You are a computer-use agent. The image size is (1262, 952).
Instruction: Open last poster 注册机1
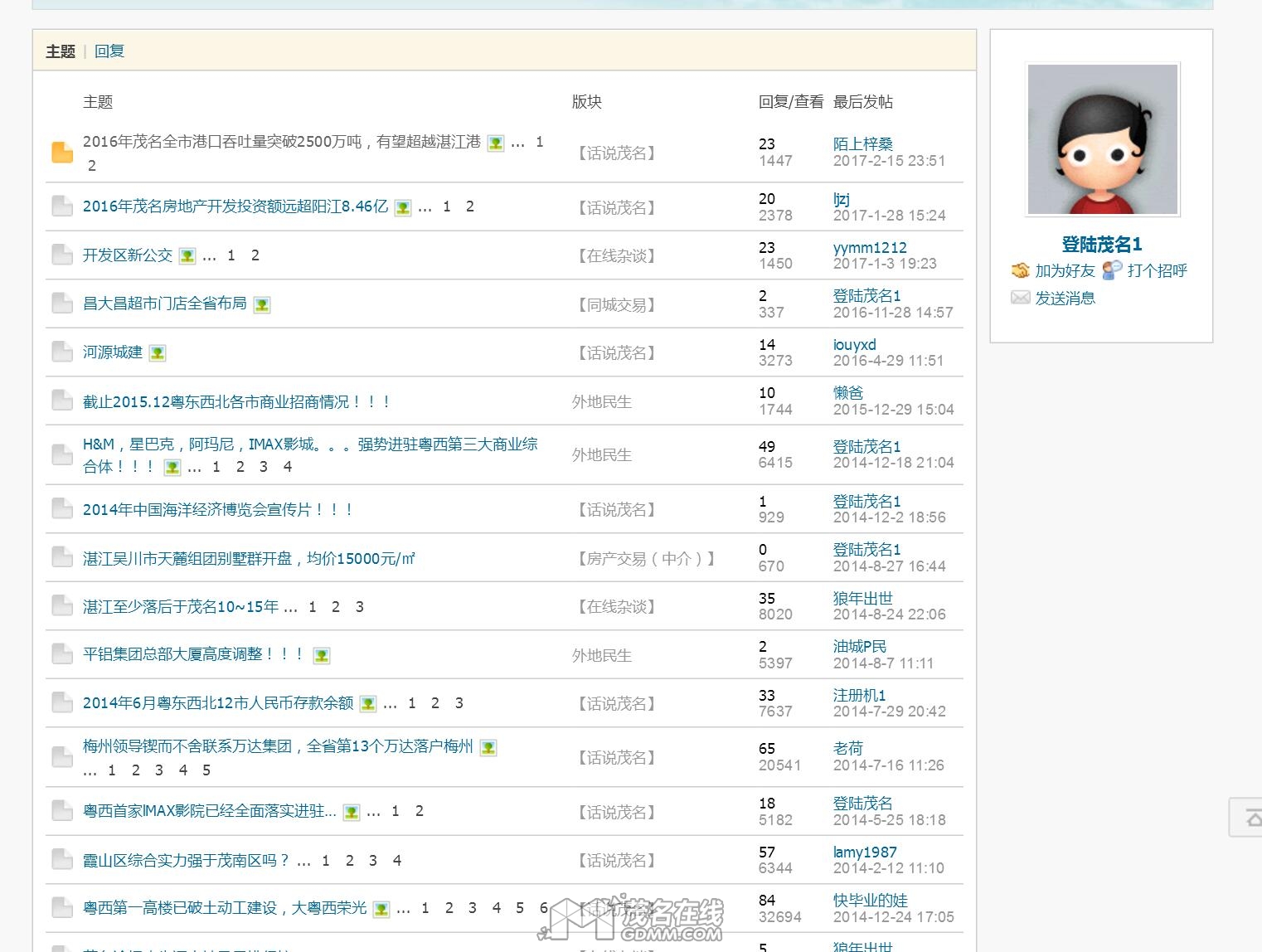click(x=860, y=696)
